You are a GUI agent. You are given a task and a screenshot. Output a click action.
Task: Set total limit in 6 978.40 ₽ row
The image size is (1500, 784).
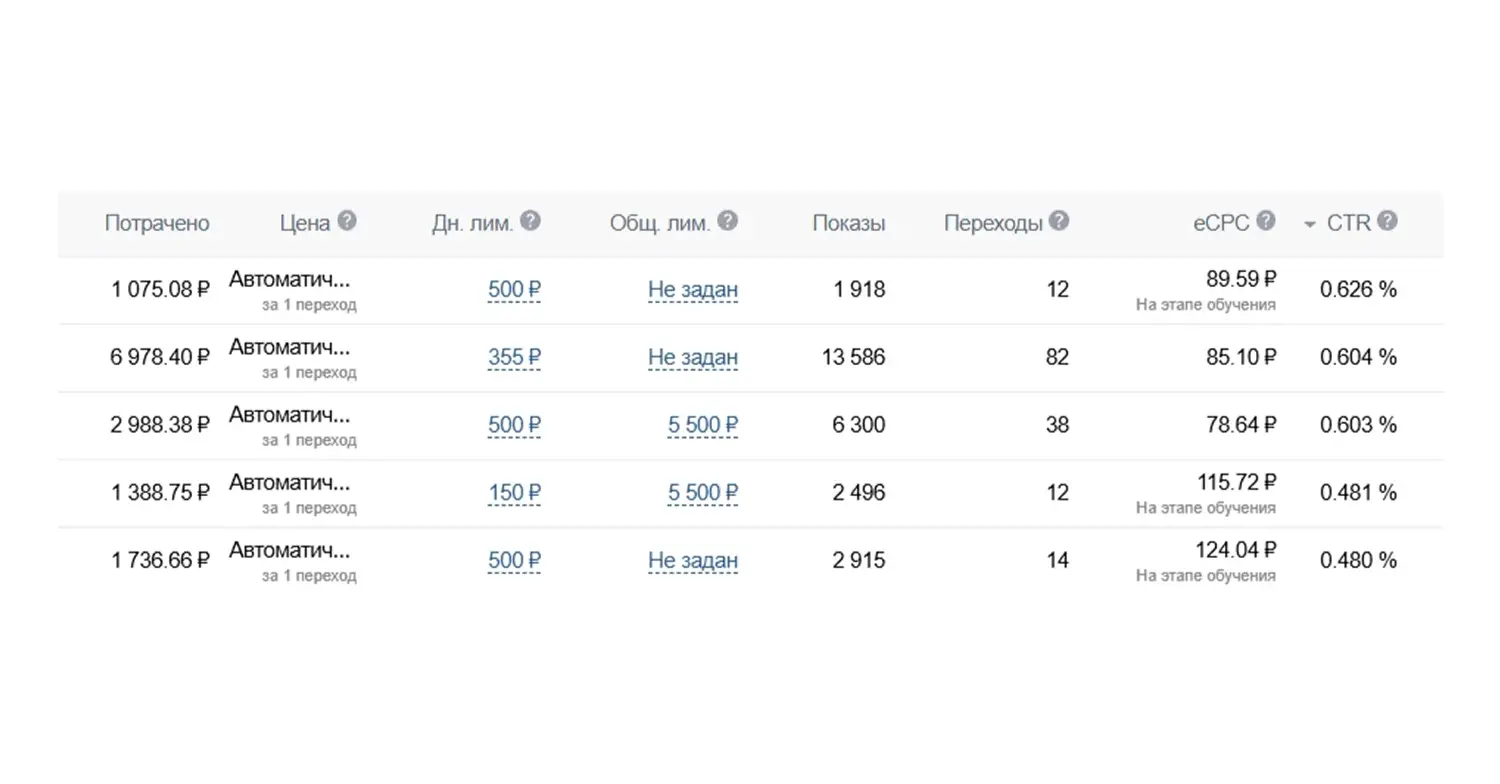tap(692, 357)
